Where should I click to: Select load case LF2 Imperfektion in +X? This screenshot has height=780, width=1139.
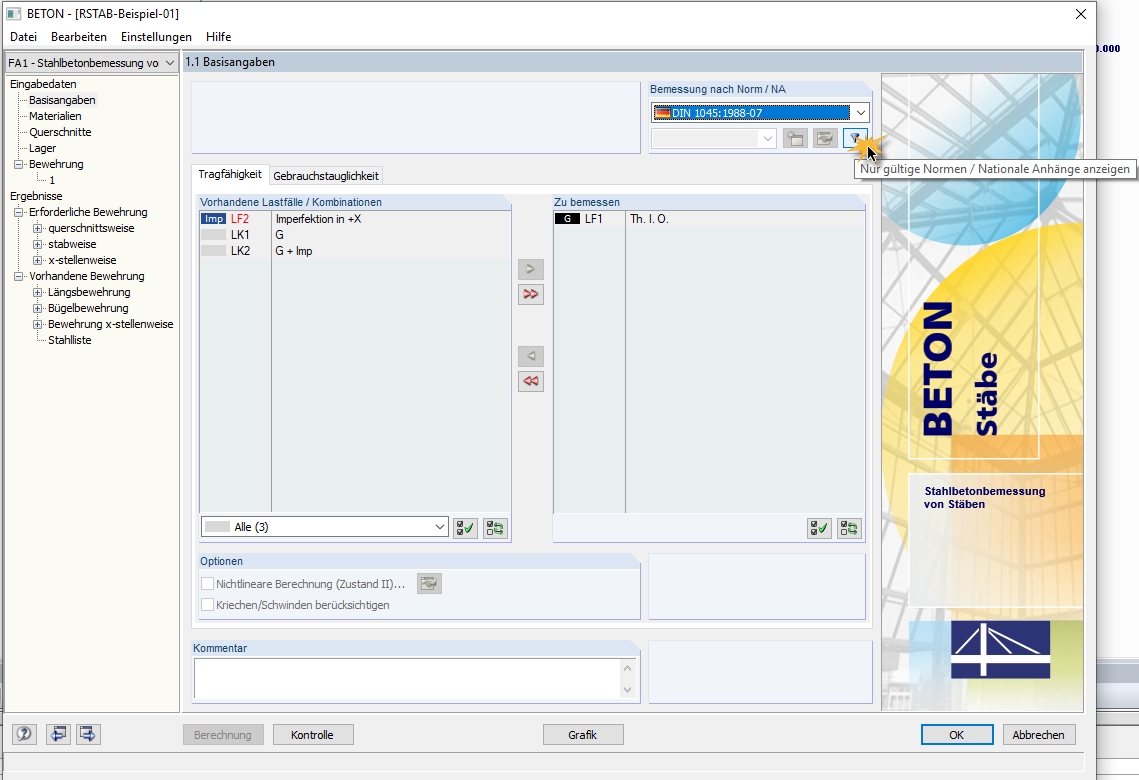(354, 219)
